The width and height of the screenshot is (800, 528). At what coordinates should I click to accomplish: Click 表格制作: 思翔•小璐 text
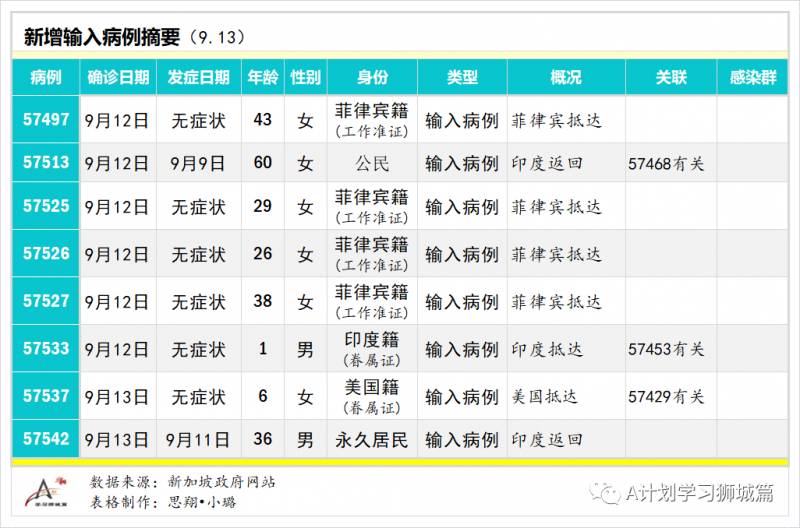(163, 502)
